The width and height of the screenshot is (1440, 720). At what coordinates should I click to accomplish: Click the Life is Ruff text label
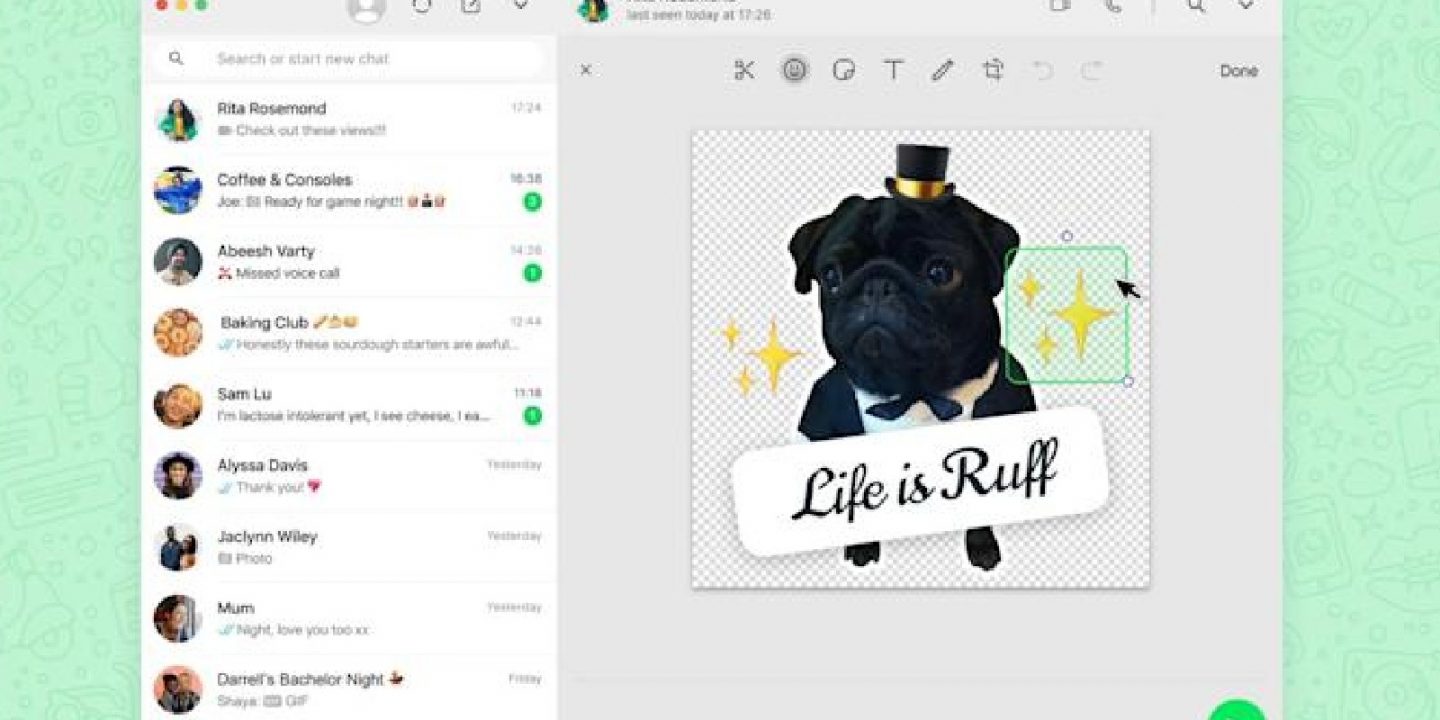tap(922, 480)
